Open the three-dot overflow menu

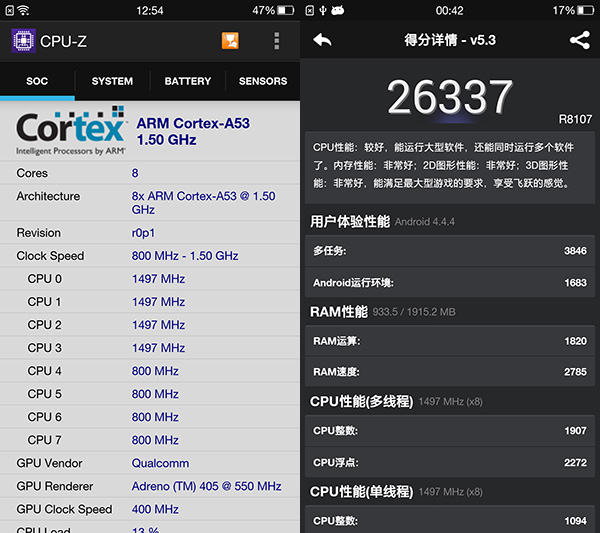(x=277, y=41)
